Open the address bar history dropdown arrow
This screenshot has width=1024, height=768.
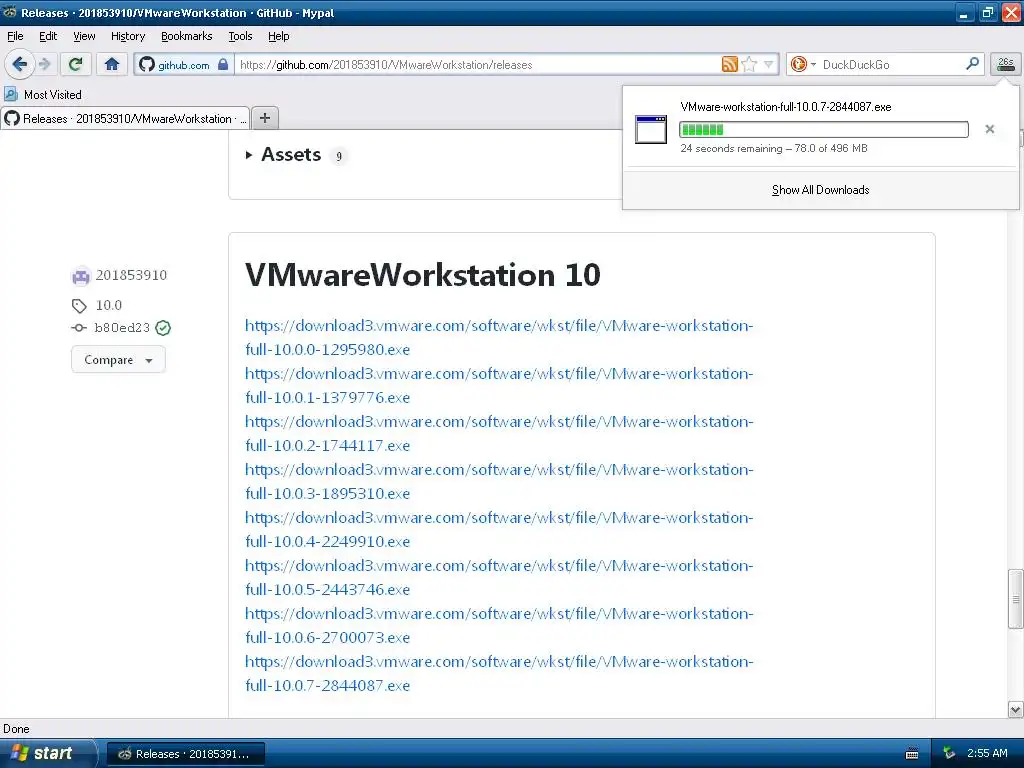[x=769, y=64]
